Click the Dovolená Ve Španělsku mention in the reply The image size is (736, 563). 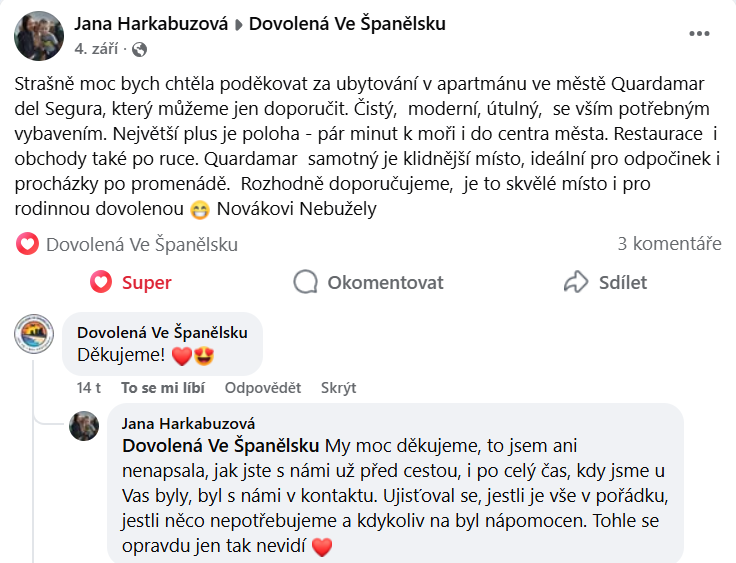tap(220, 445)
